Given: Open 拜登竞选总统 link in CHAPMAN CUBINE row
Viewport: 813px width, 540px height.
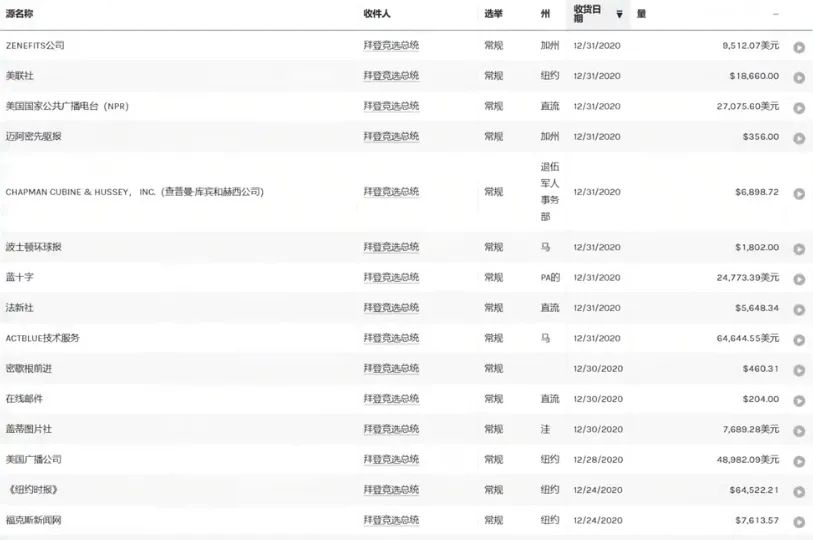Looking at the screenshot, I should click(x=391, y=192).
